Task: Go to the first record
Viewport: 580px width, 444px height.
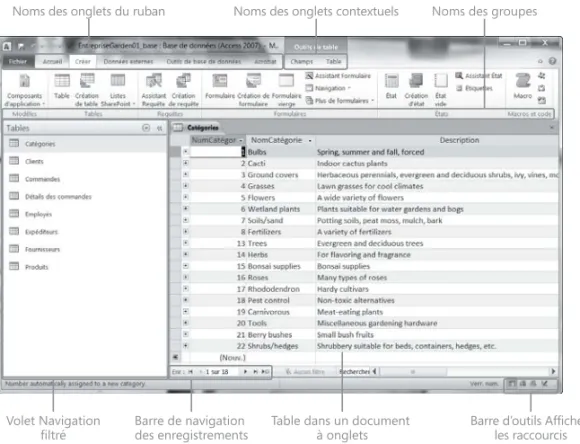Action: tap(190, 372)
